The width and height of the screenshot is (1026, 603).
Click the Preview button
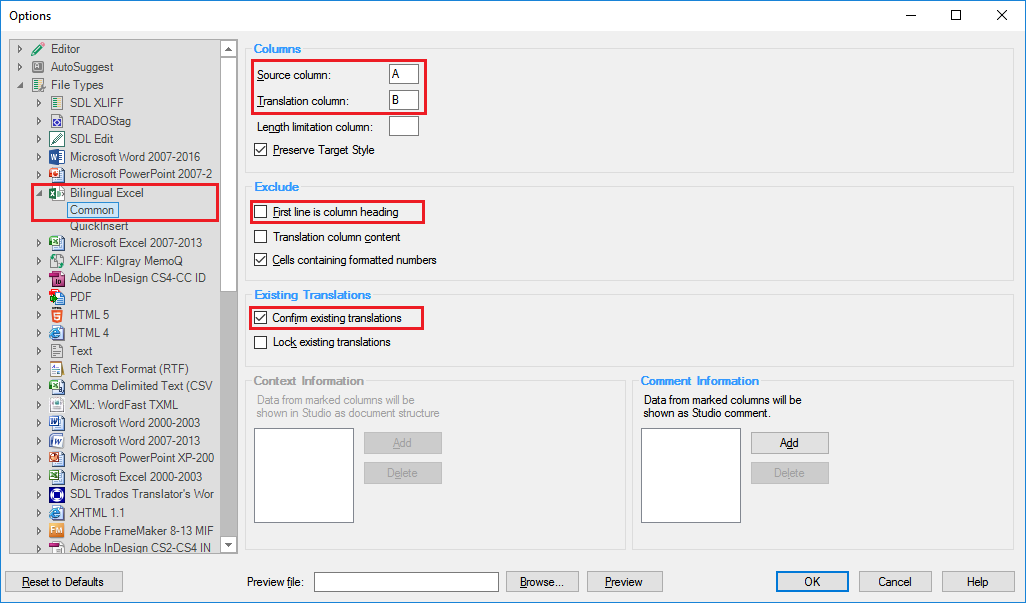(624, 581)
